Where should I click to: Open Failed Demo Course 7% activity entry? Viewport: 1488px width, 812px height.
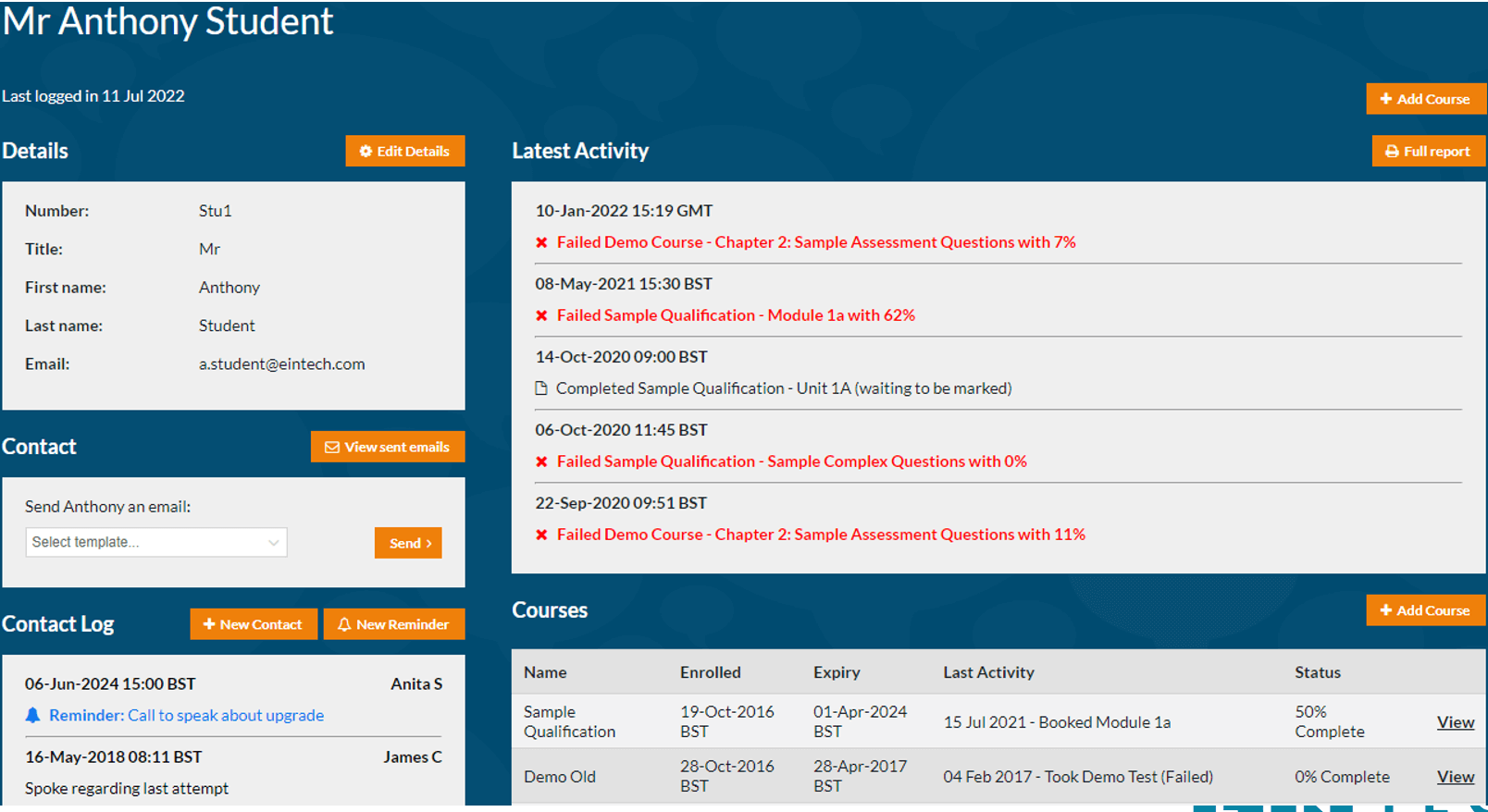pyautogui.click(x=815, y=242)
